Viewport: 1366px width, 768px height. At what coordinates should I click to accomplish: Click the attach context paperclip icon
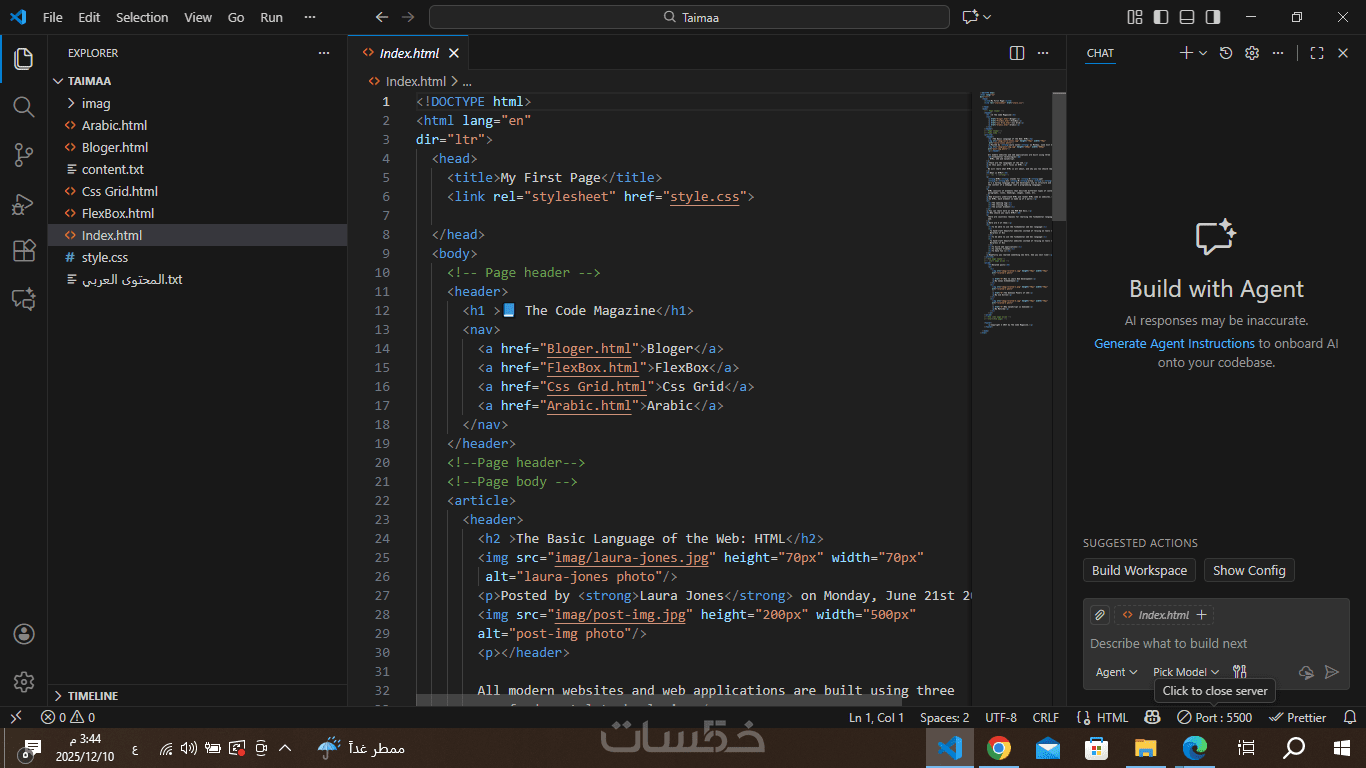coord(1099,615)
